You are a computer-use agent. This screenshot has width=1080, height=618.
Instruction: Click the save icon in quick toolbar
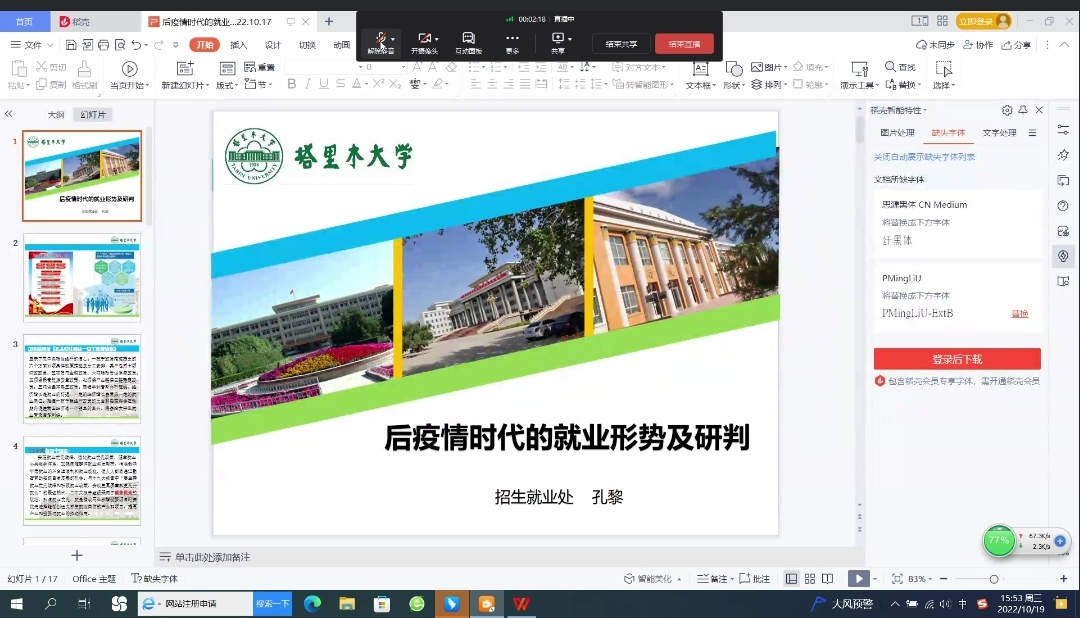click(71, 45)
